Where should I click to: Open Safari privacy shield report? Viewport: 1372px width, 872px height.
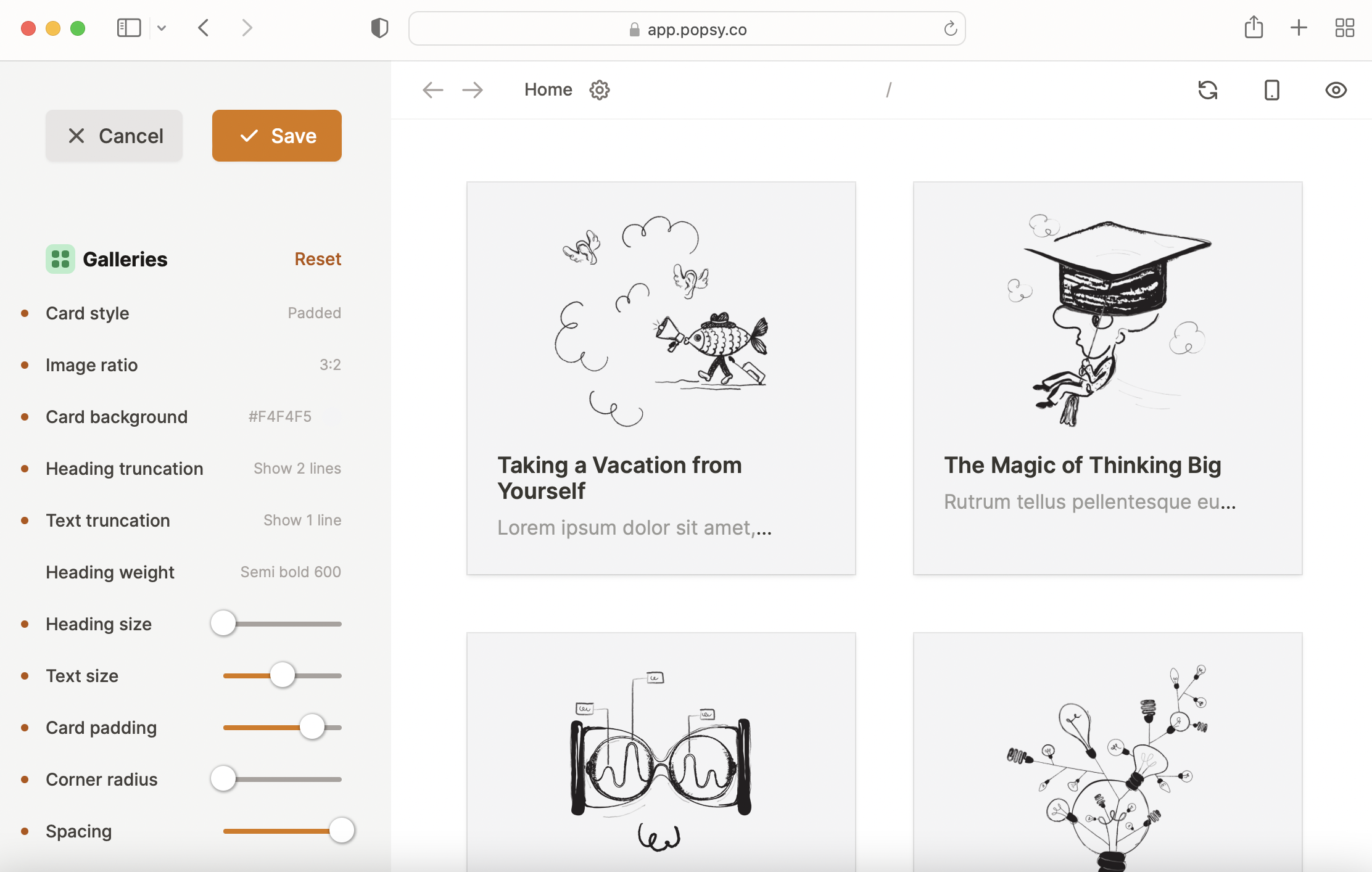click(x=379, y=28)
